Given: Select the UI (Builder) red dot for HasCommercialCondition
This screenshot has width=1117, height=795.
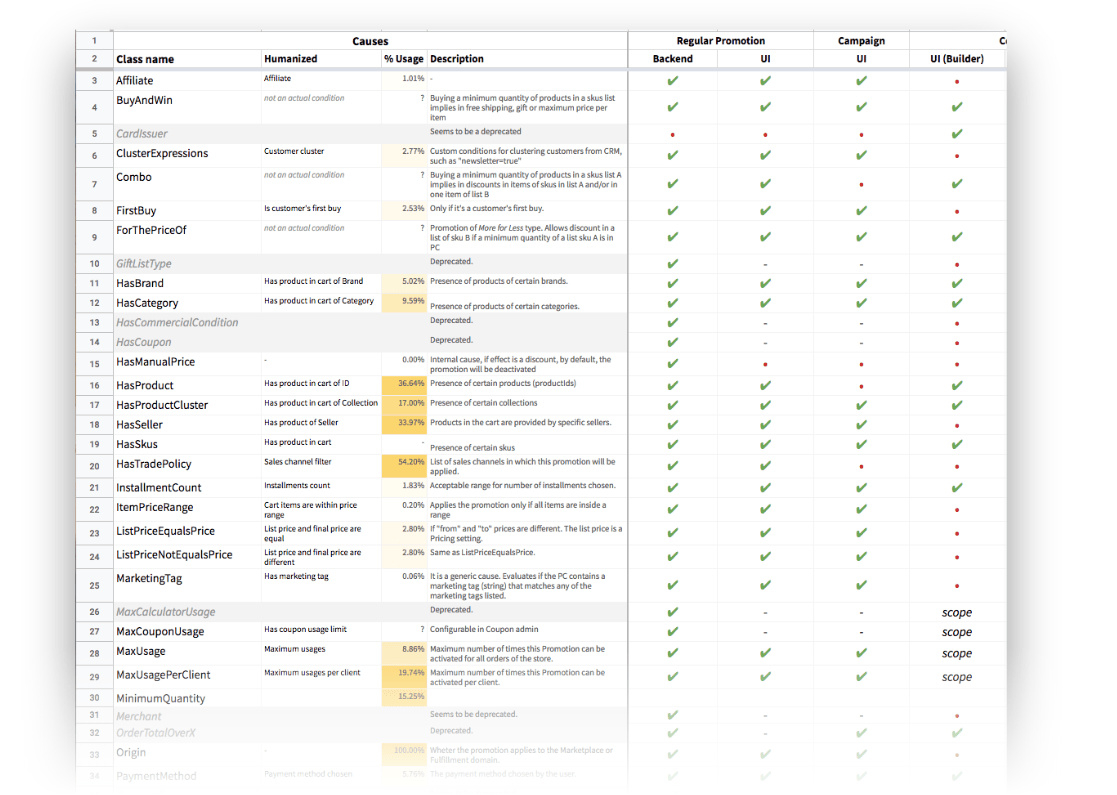Looking at the screenshot, I should (957, 323).
